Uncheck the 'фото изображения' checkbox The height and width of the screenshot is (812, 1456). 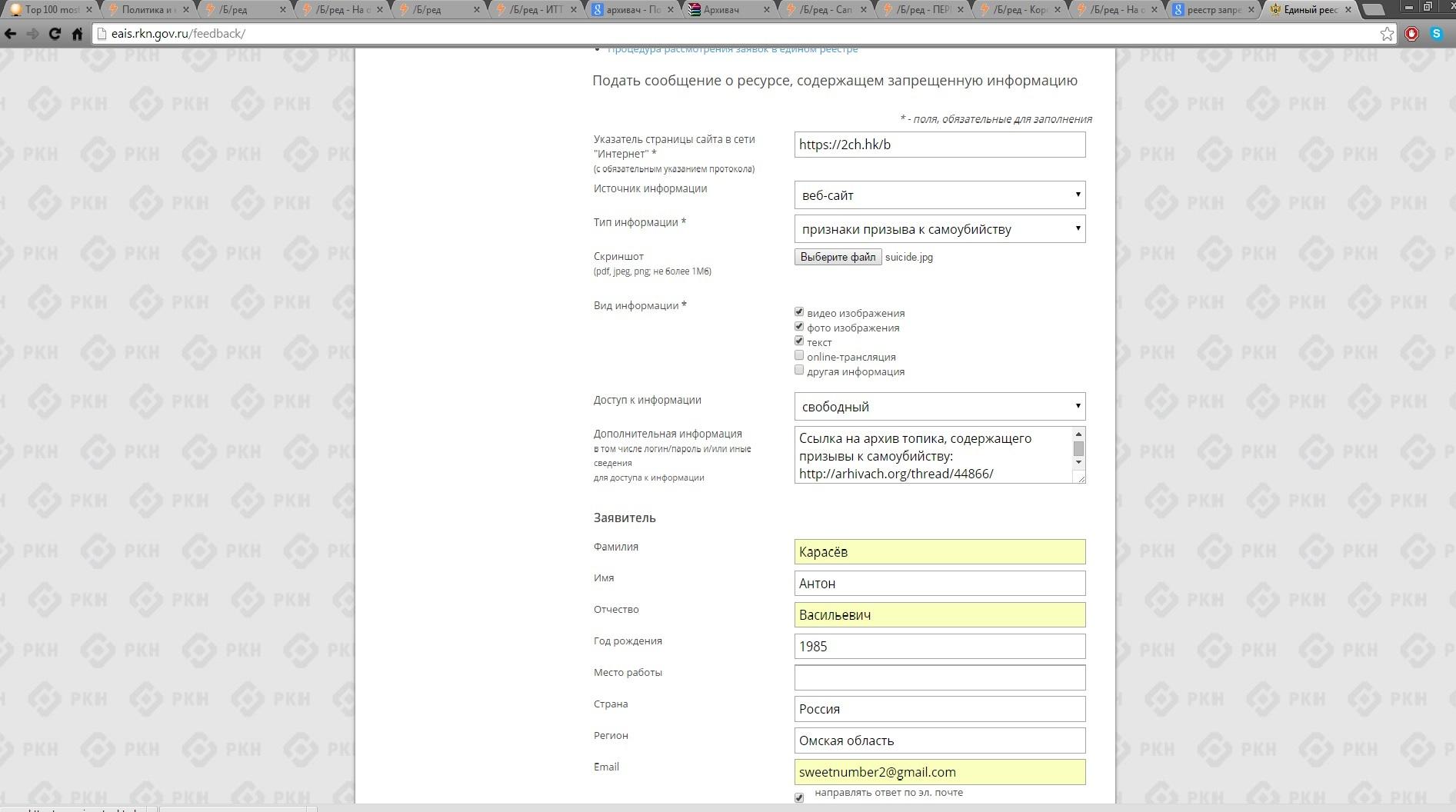point(799,327)
